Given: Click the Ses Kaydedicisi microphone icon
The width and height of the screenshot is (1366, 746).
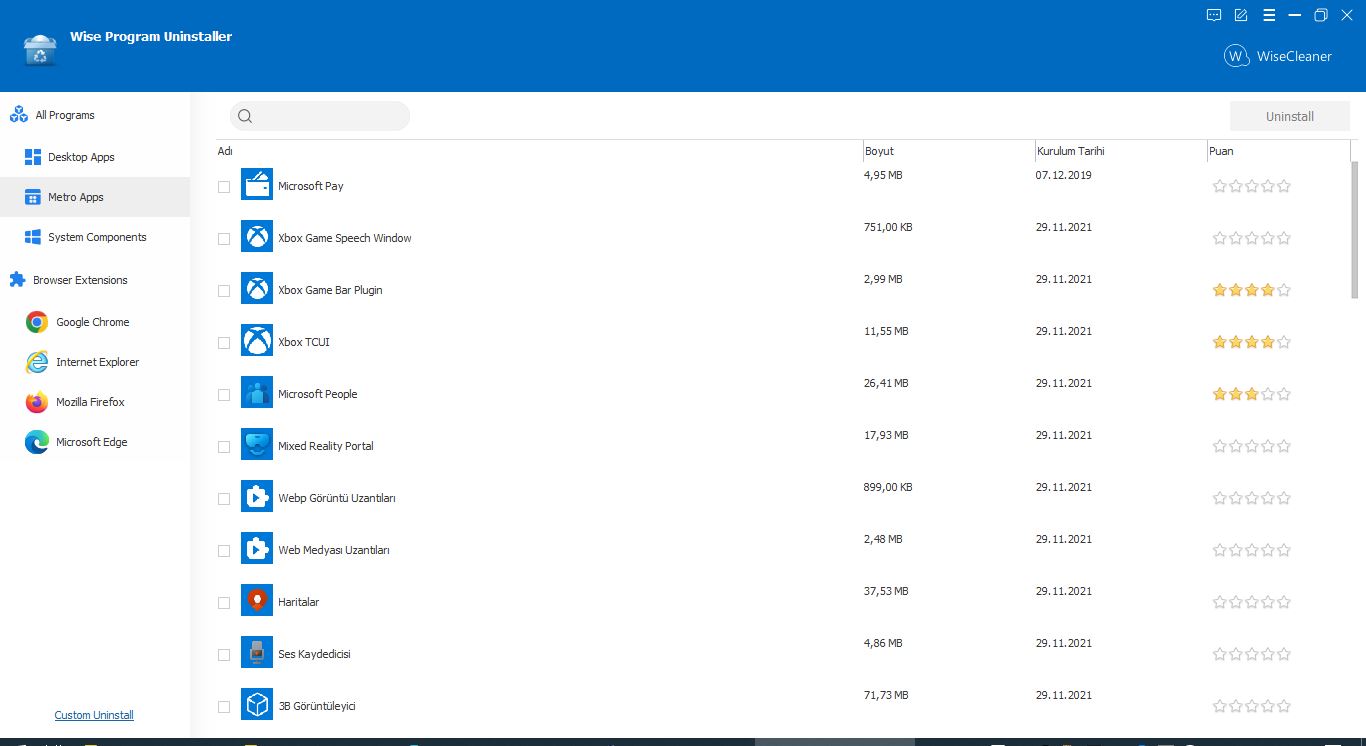Looking at the screenshot, I should tap(257, 654).
